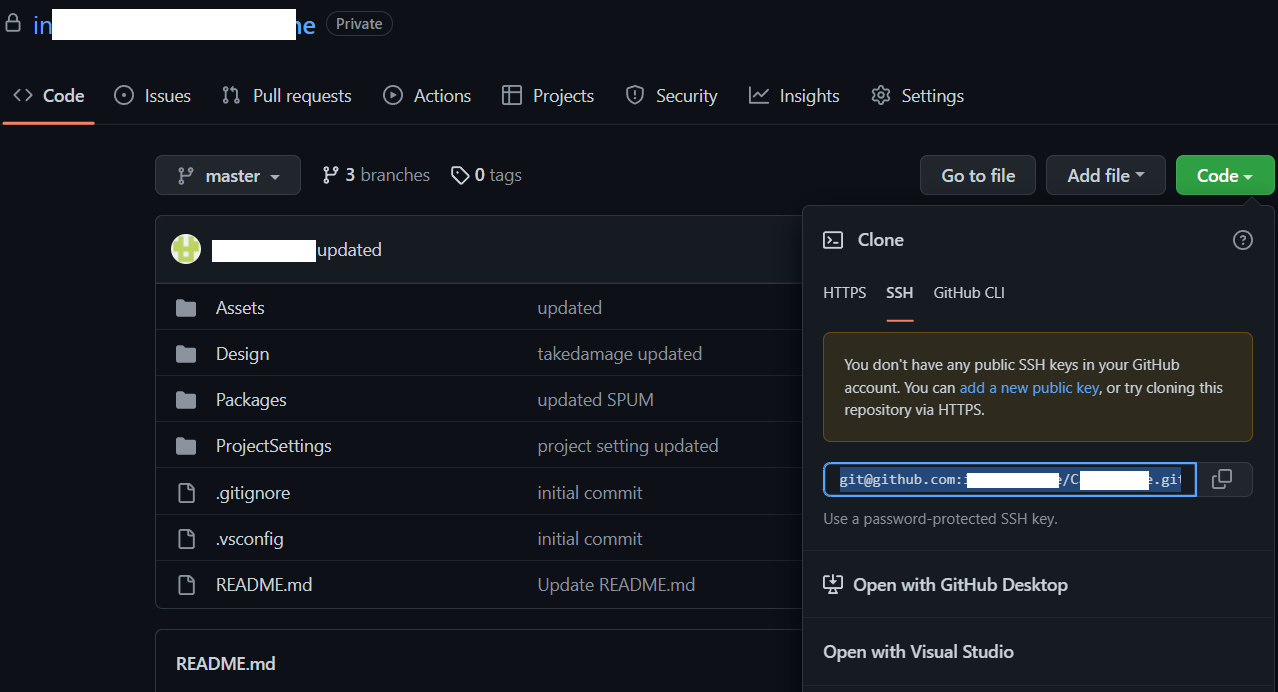1278x692 pixels.
Task: Click the branch icon beside branches count
Action: (x=330, y=175)
